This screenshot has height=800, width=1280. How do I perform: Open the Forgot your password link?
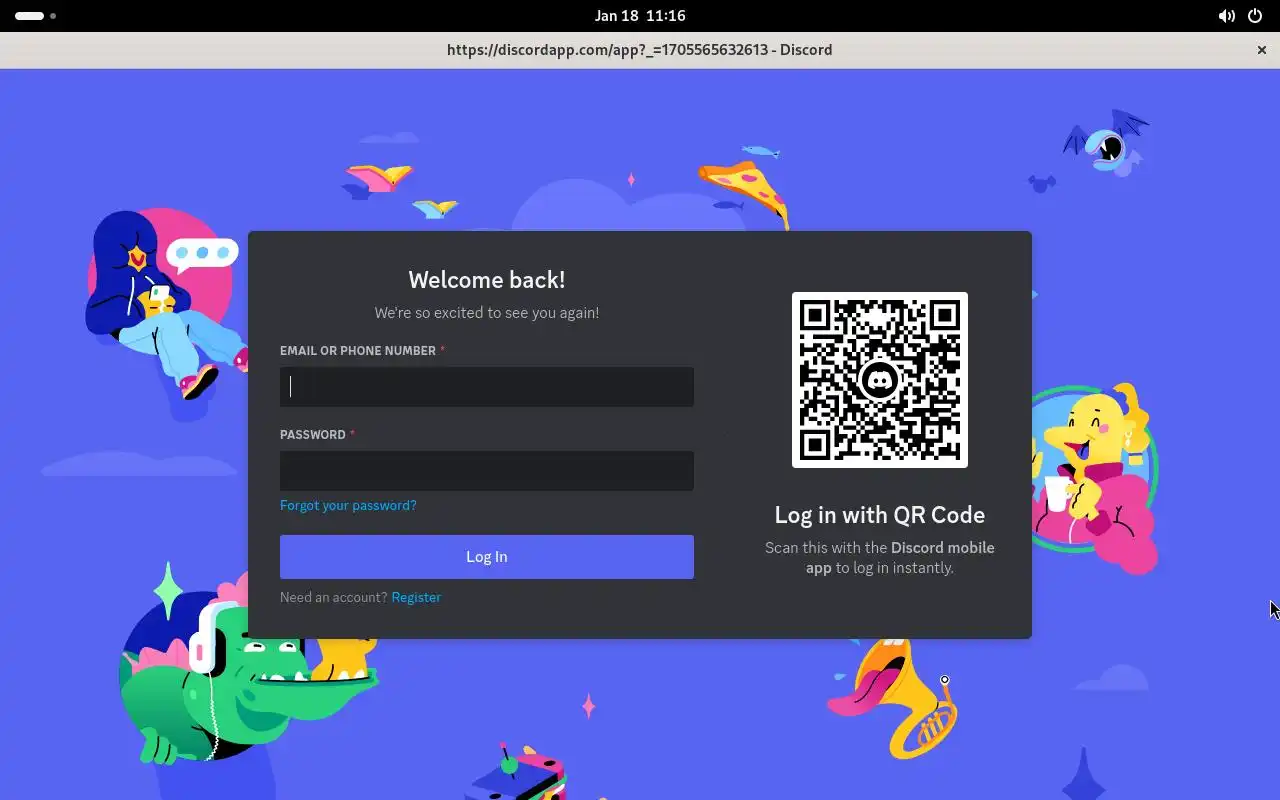348,505
